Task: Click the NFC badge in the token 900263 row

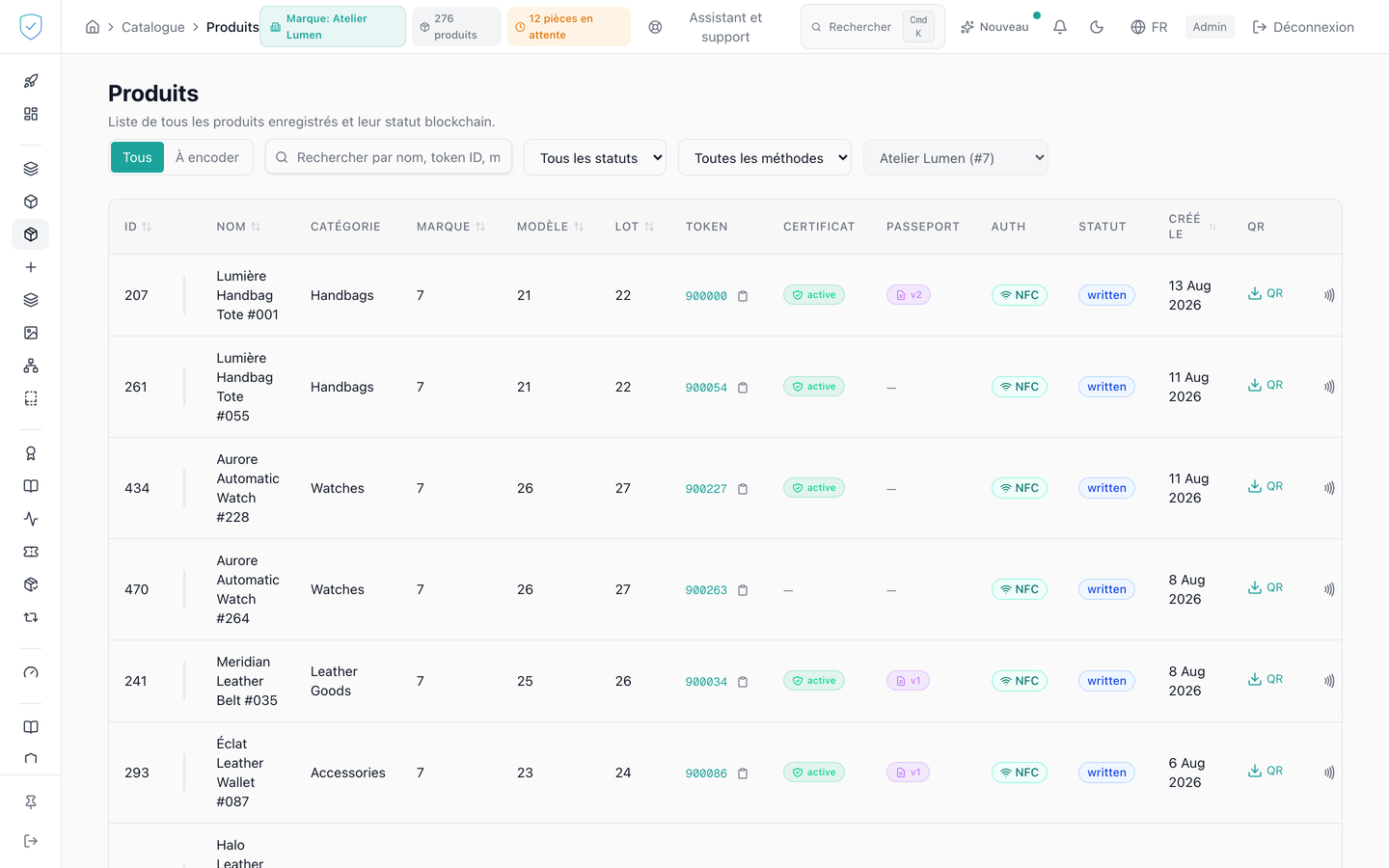Action: 1020,589
